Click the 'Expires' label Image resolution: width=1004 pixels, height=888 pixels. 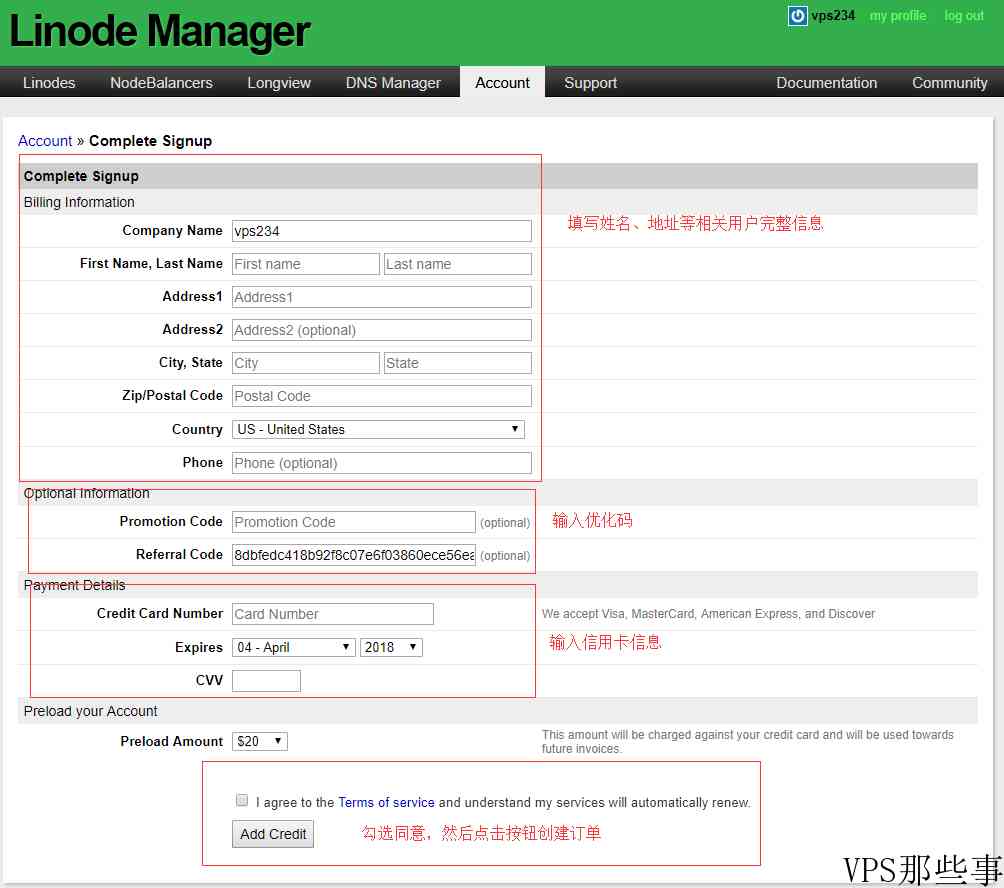tap(198, 647)
